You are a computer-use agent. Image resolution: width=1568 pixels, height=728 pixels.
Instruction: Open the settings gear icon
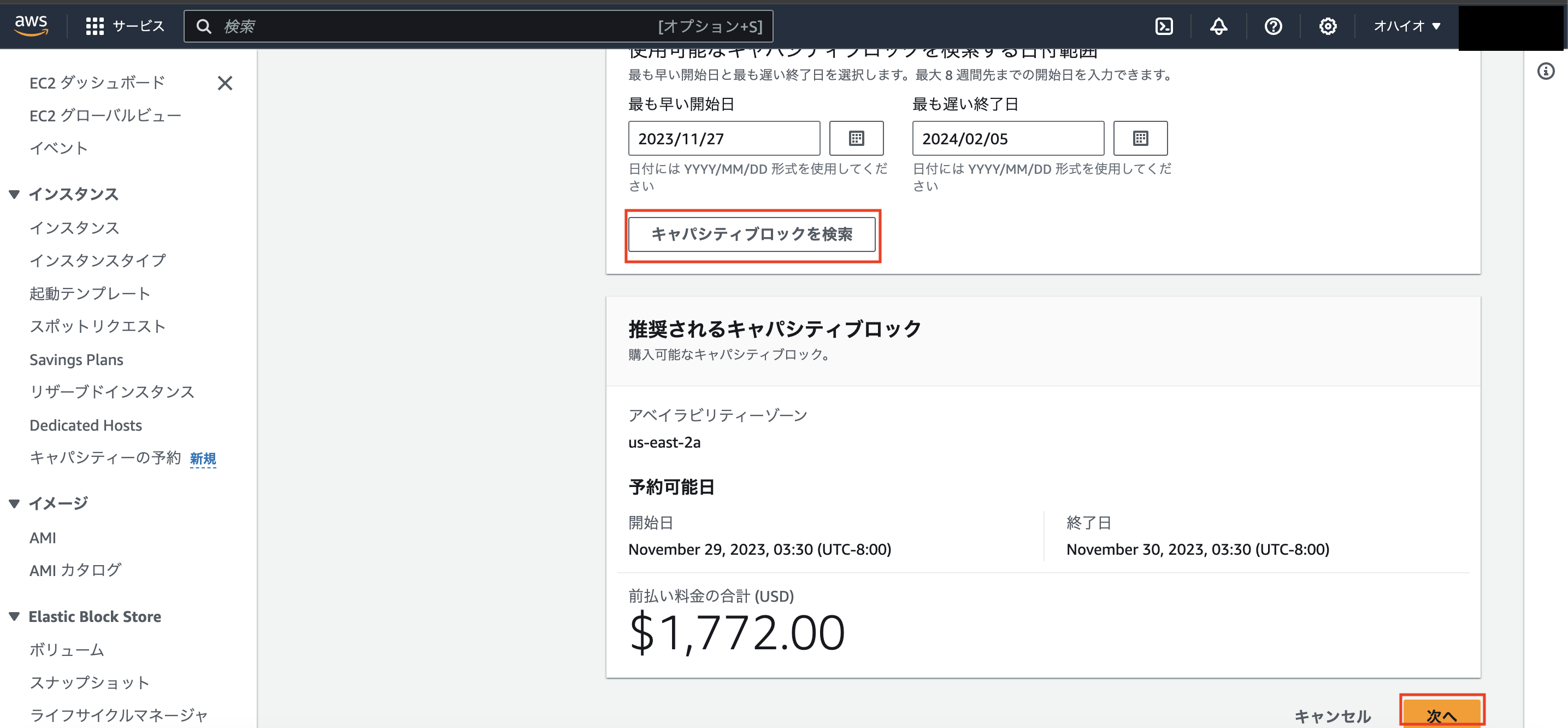pyautogui.click(x=1328, y=26)
